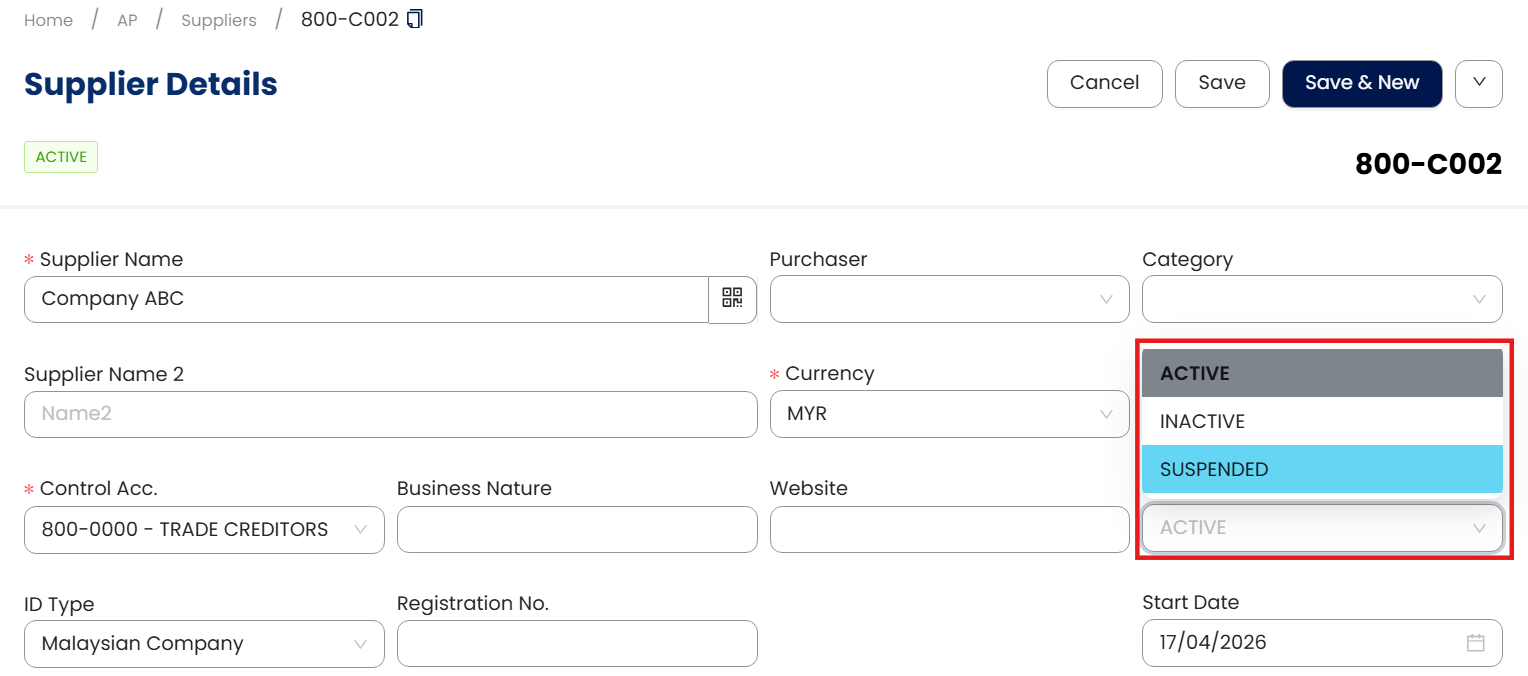
Task: Click into the Website input field
Action: pyautogui.click(x=949, y=530)
